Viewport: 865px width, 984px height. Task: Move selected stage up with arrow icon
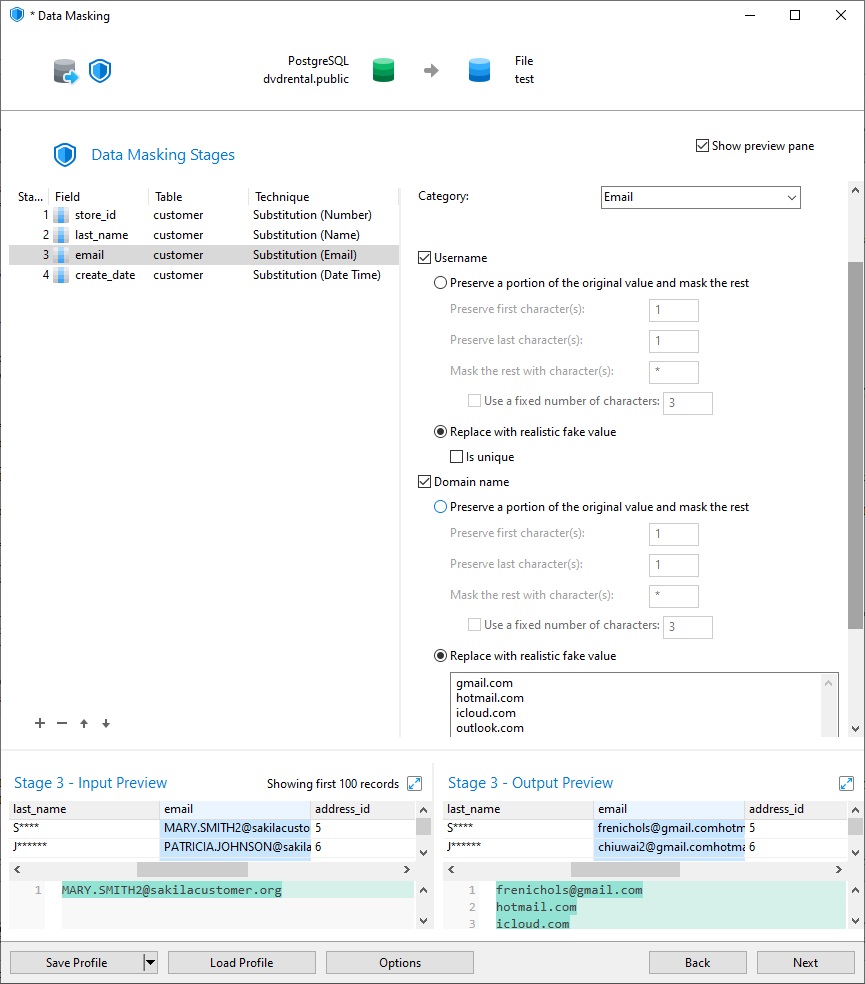83,723
